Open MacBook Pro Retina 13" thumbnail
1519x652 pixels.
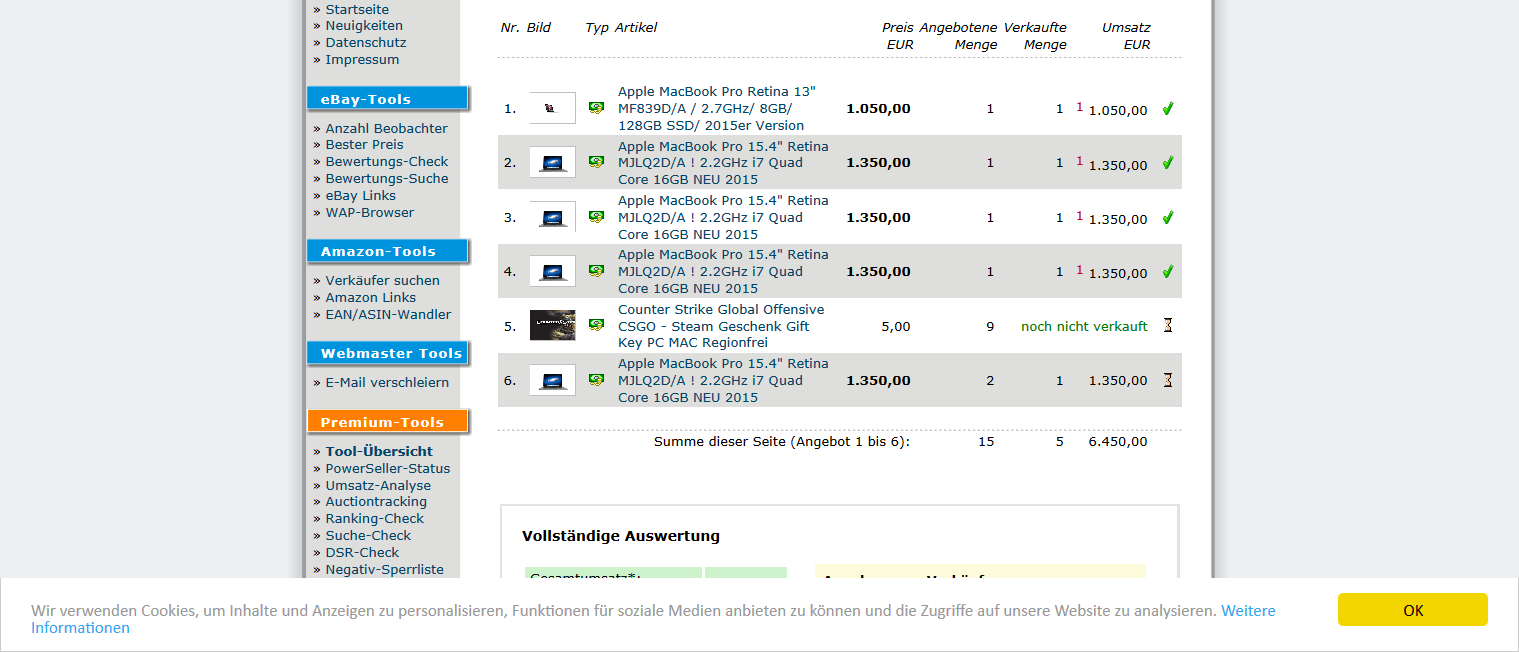pyautogui.click(x=552, y=108)
